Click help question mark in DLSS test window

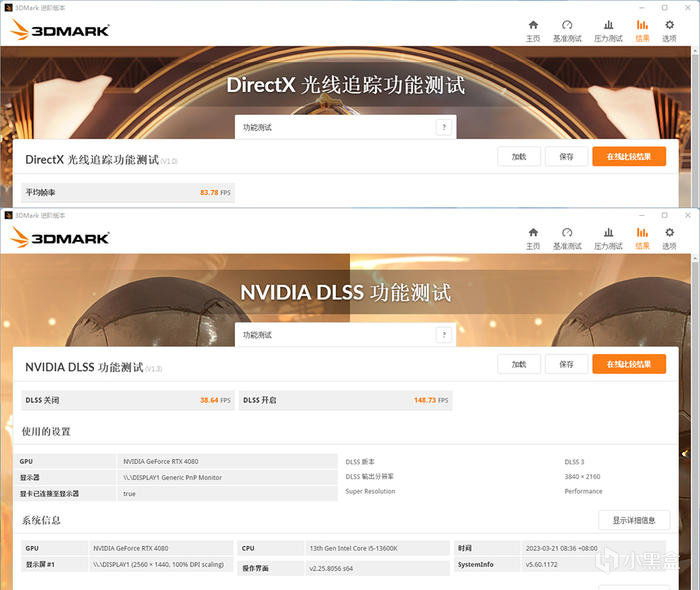click(444, 335)
